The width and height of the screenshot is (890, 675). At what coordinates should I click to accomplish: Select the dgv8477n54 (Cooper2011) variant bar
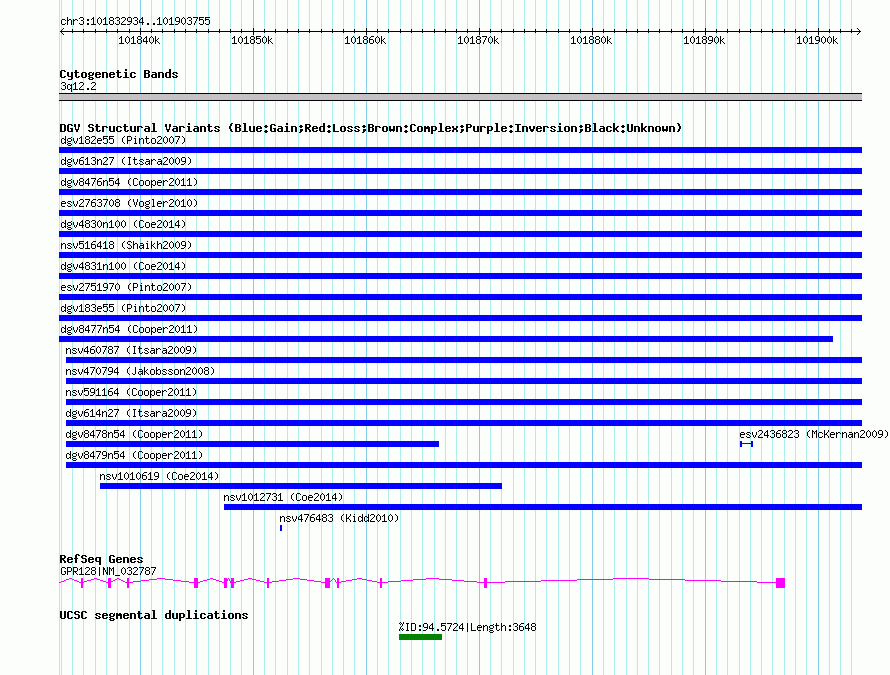click(446, 339)
